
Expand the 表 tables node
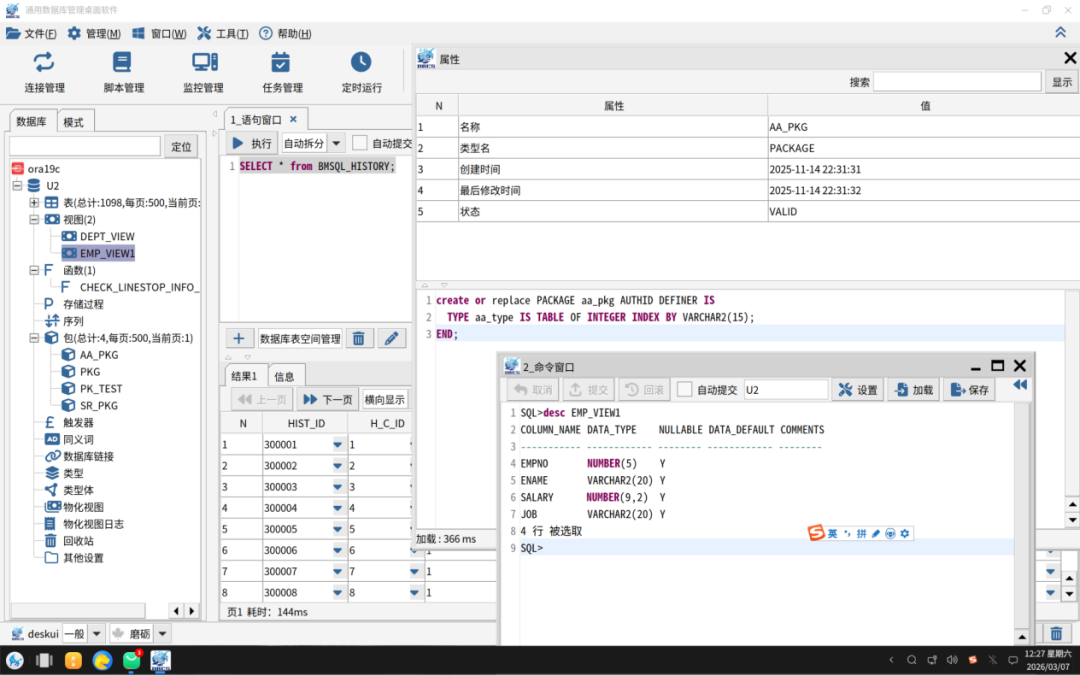point(34,203)
